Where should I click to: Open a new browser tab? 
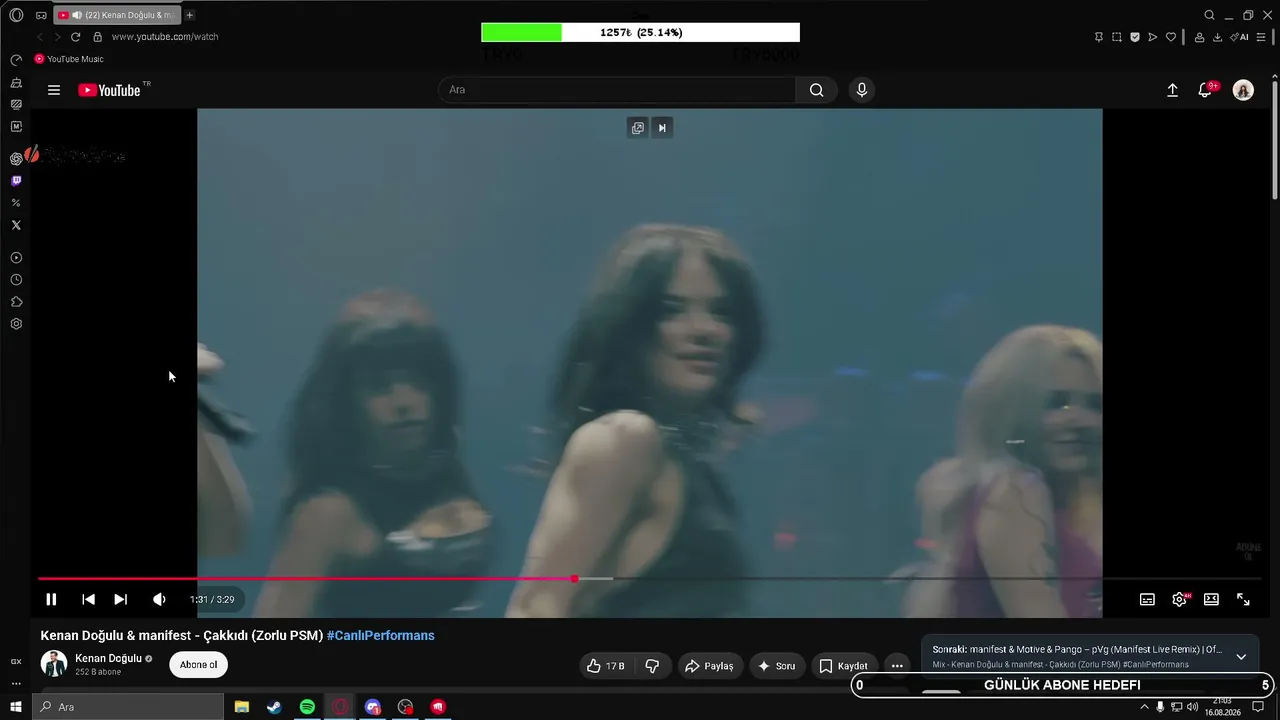(x=190, y=15)
